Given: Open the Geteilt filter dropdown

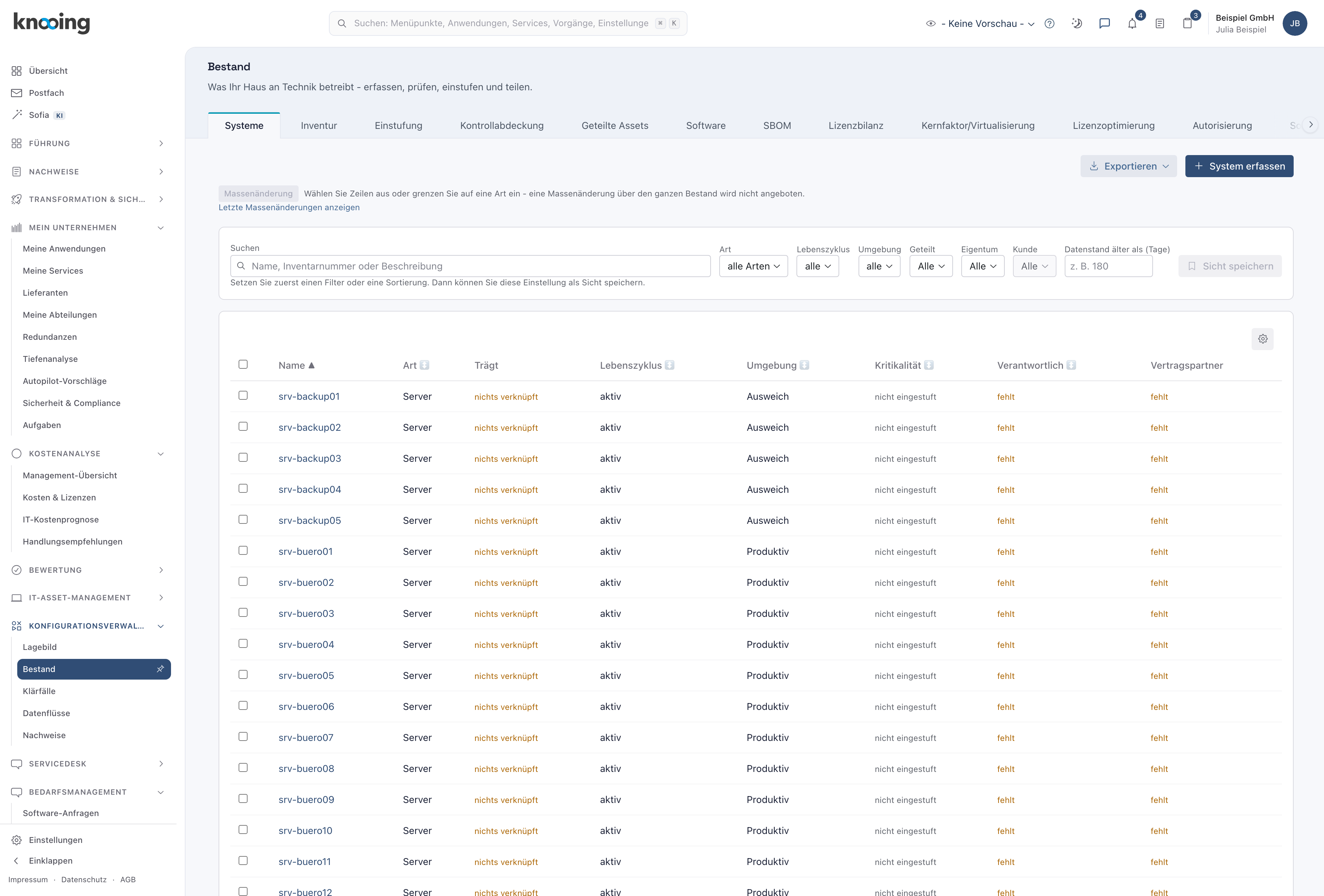Looking at the screenshot, I should (931, 266).
